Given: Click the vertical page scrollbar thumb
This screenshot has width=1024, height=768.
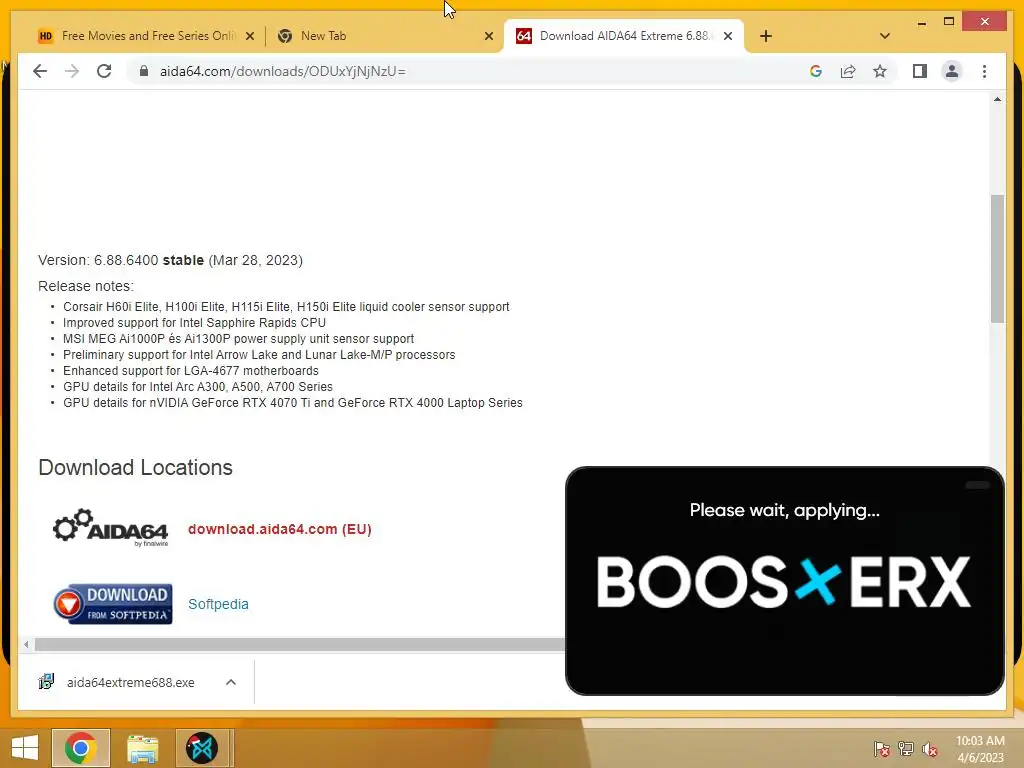Looking at the screenshot, I should pyautogui.click(x=997, y=259).
